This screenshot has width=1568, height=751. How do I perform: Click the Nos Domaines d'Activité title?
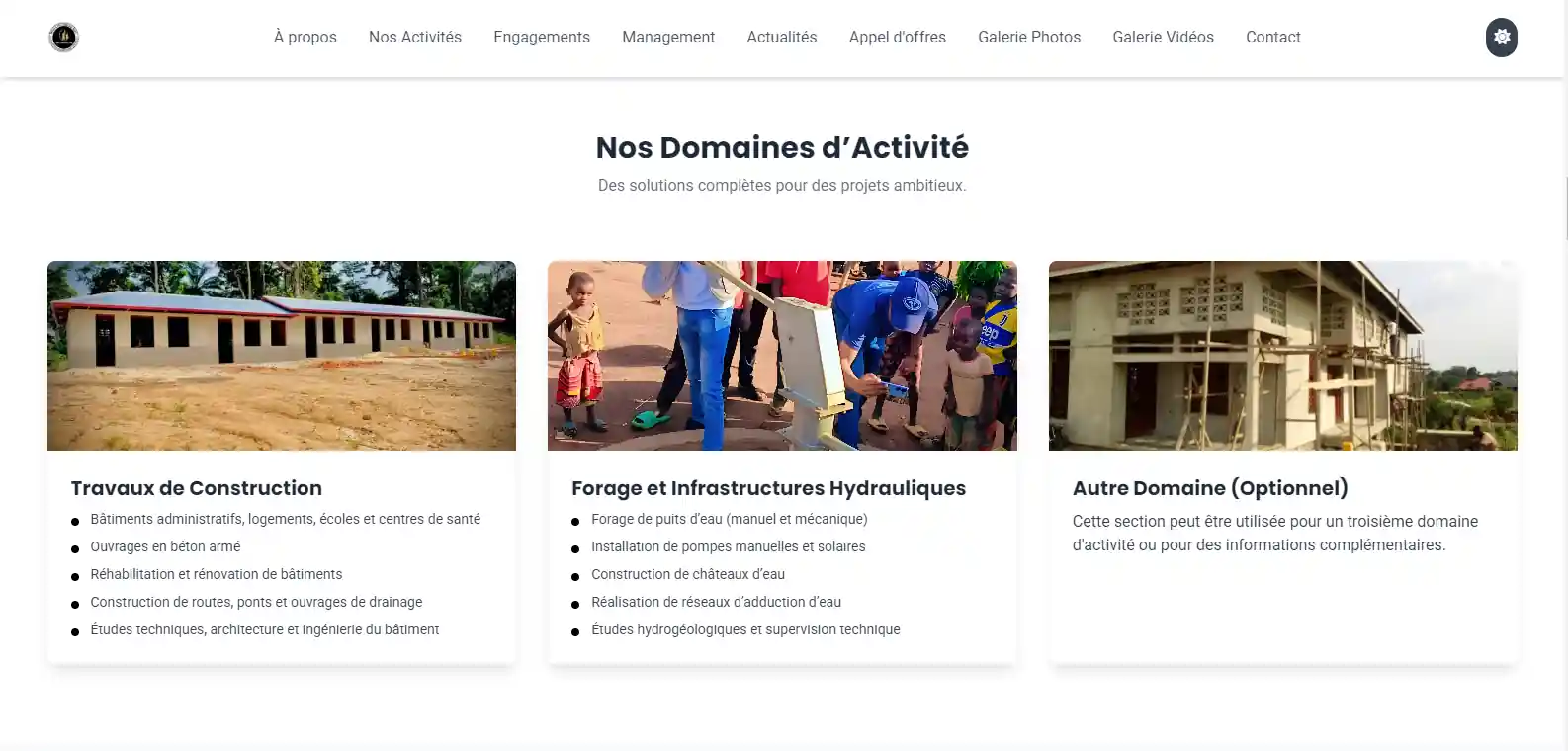(782, 147)
